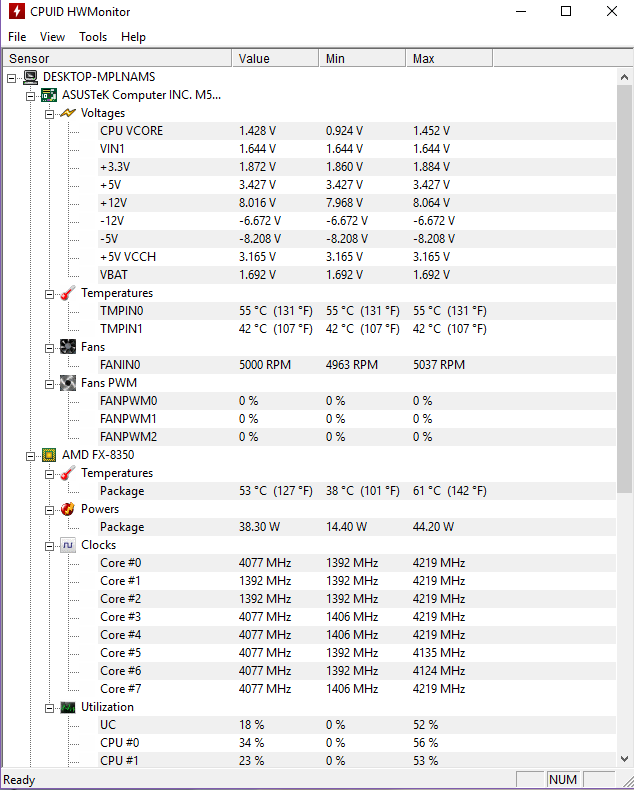Click the AMD FX-8350 processor chip icon
This screenshot has width=634, height=790.
[x=49, y=455]
